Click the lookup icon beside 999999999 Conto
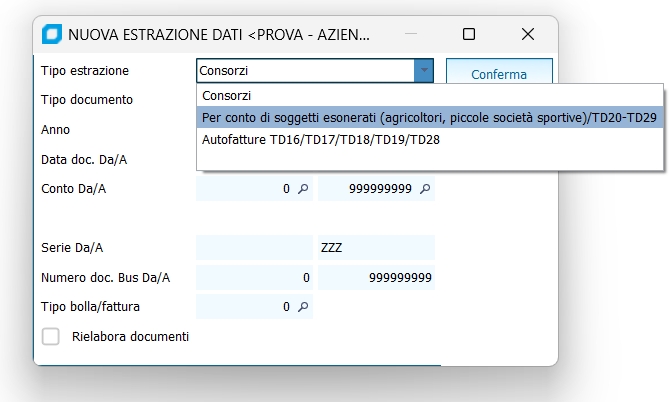The image size is (671, 402). [x=425, y=188]
